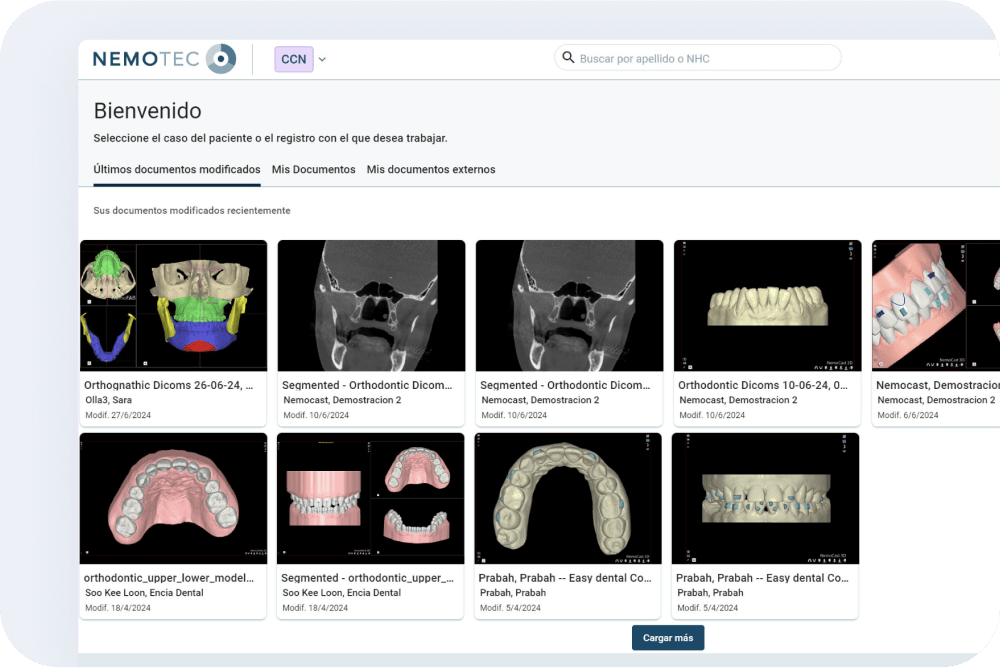Click patient name Olla3, Sara
This screenshot has width=1000, height=668.
(x=108, y=400)
